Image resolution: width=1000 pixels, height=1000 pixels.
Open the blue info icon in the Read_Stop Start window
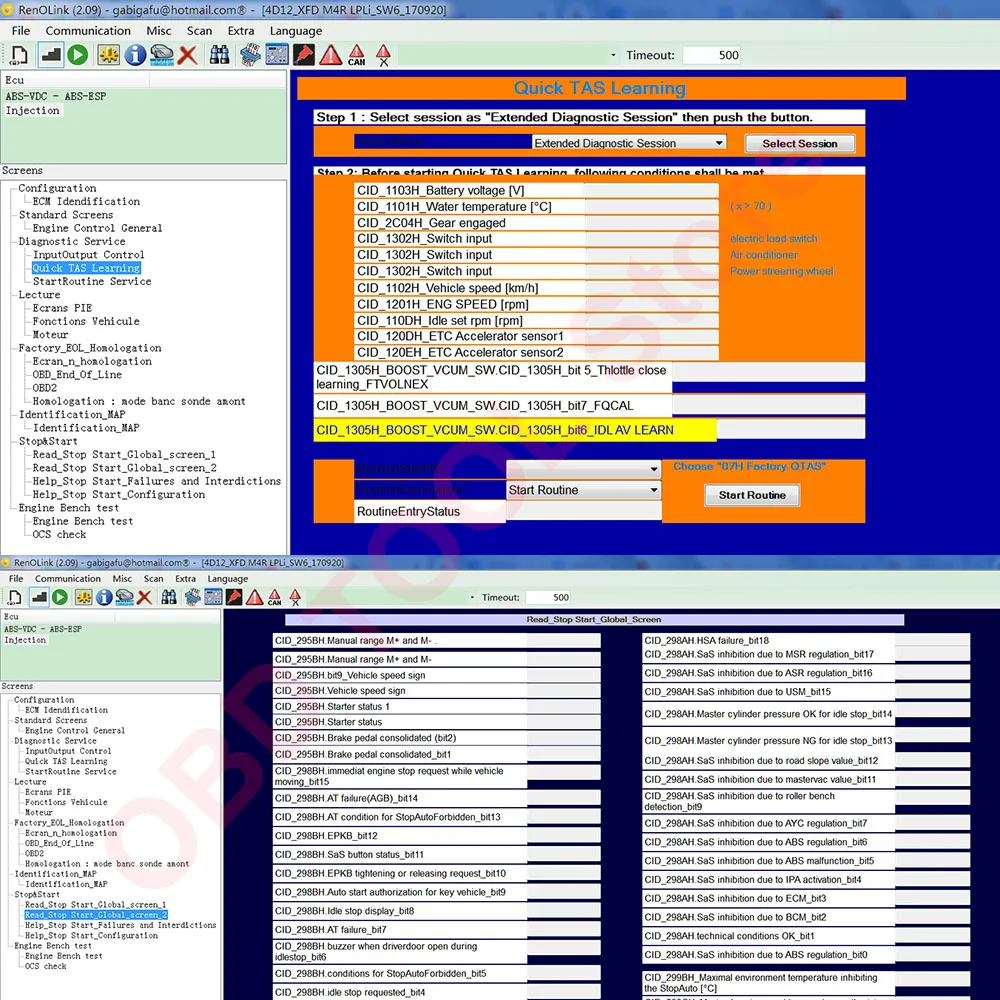104,598
